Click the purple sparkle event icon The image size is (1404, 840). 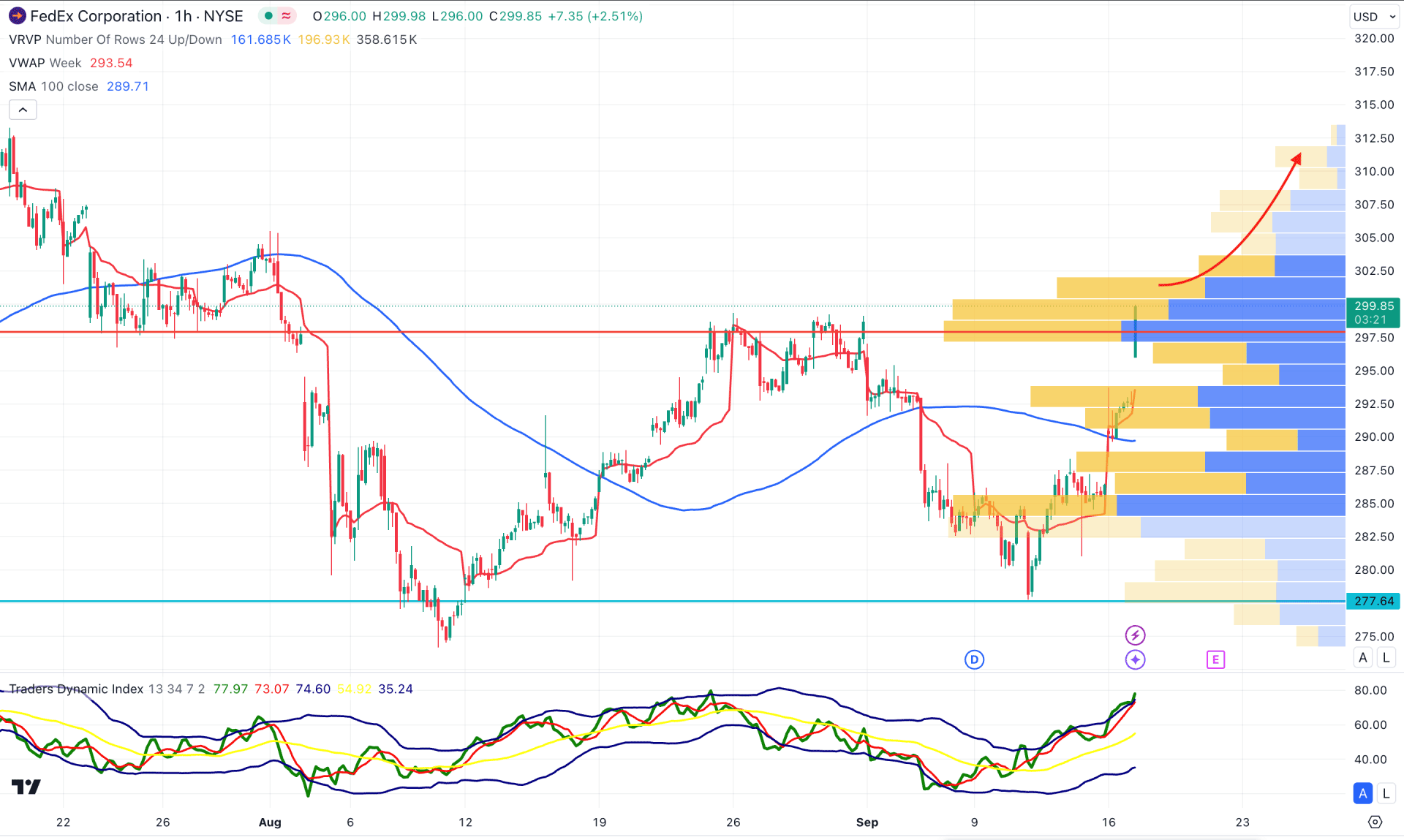[x=1135, y=659]
